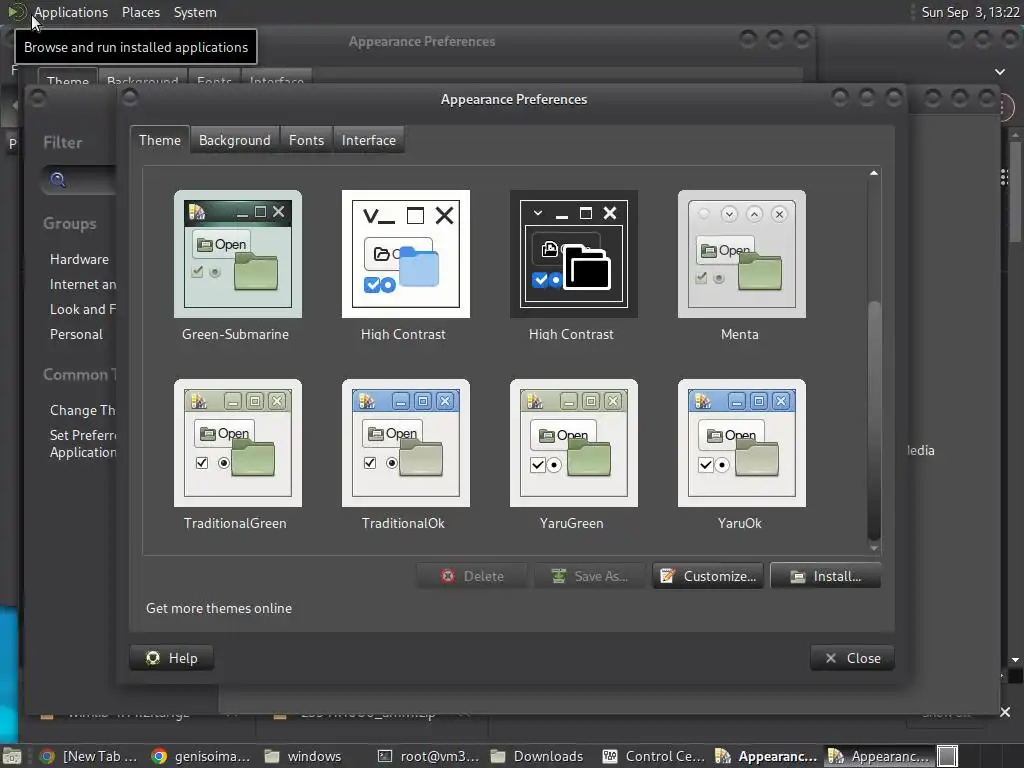1024x768 pixels.
Task: Click Set Preferred Applications task link
Action: point(83,443)
